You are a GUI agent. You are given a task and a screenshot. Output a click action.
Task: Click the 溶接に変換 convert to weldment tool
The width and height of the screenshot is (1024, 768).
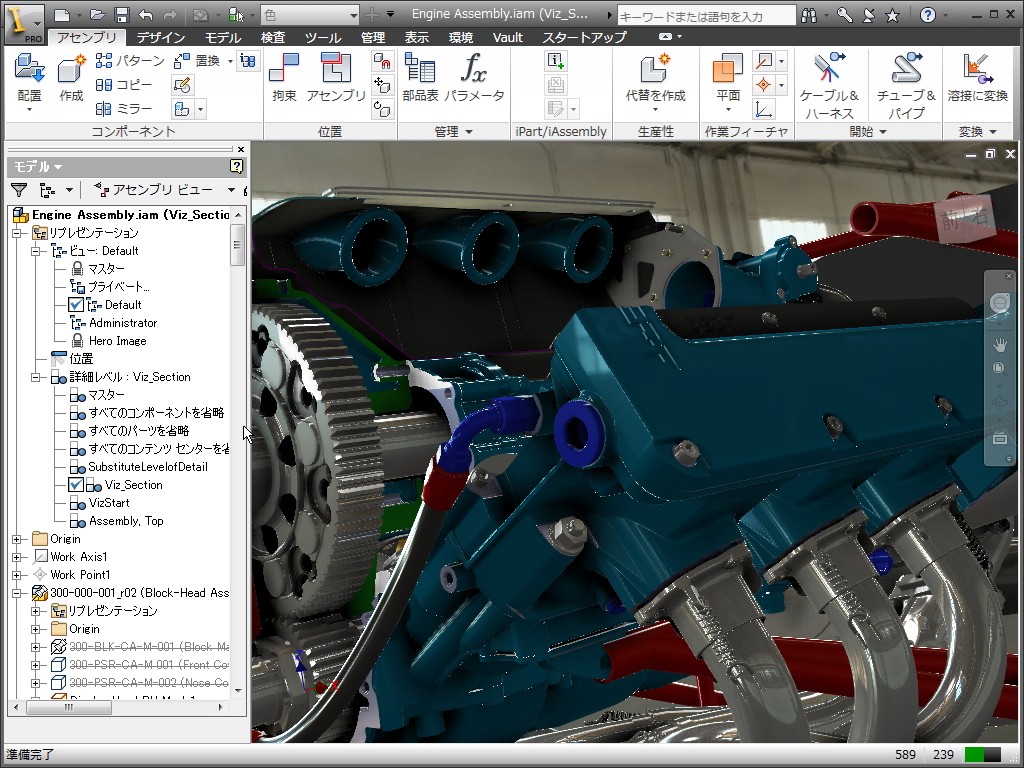point(978,77)
